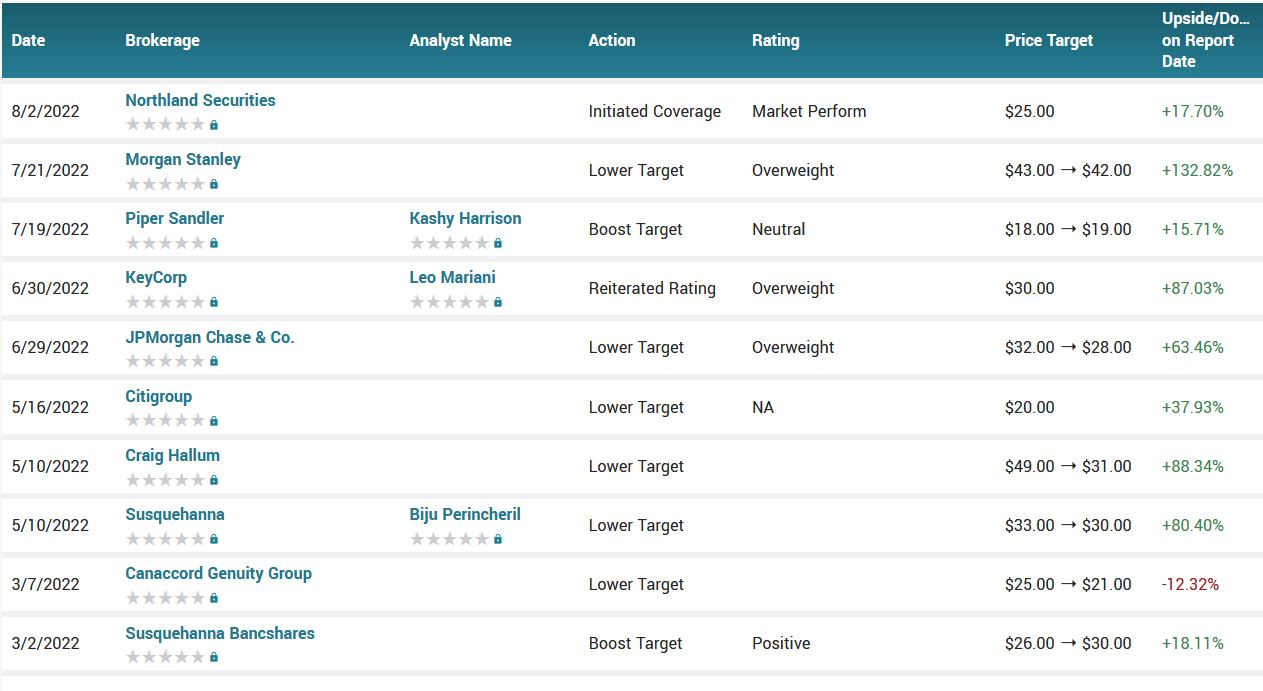1263x691 pixels.
Task: Click the lock icon under Susquehanna brokerage
Action: [x=214, y=539]
